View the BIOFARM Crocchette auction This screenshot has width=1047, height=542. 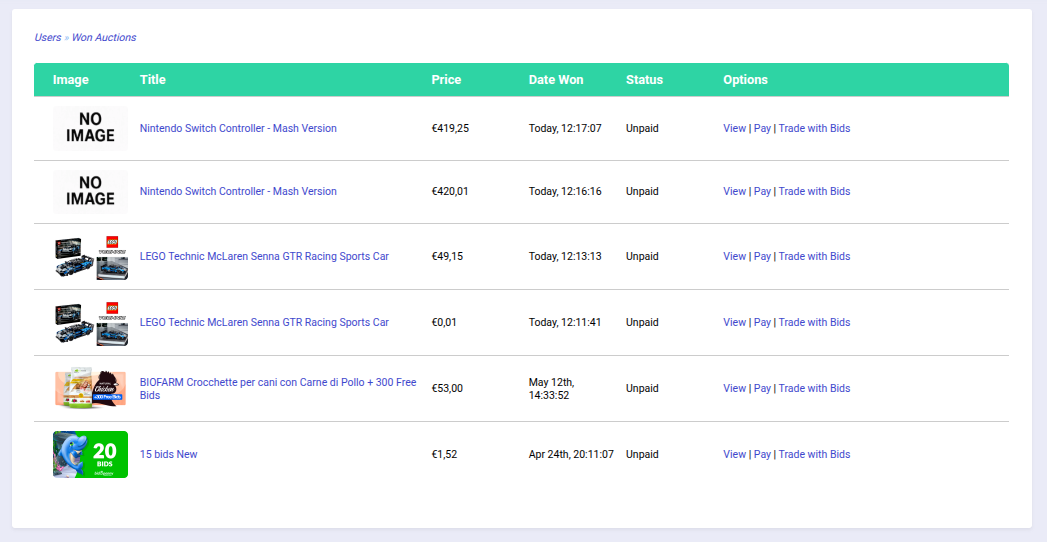pos(734,388)
